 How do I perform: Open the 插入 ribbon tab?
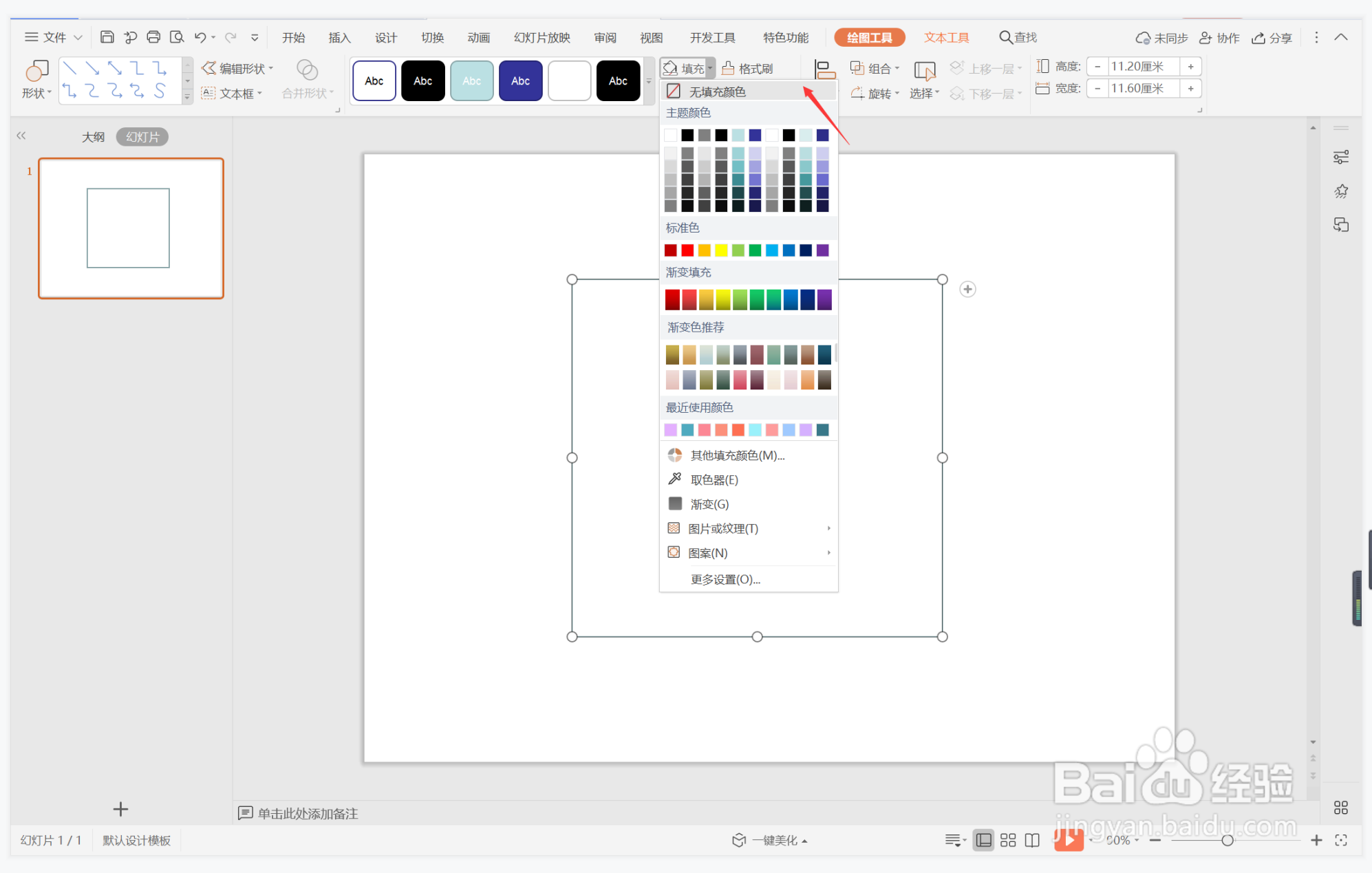(x=339, y=37)
